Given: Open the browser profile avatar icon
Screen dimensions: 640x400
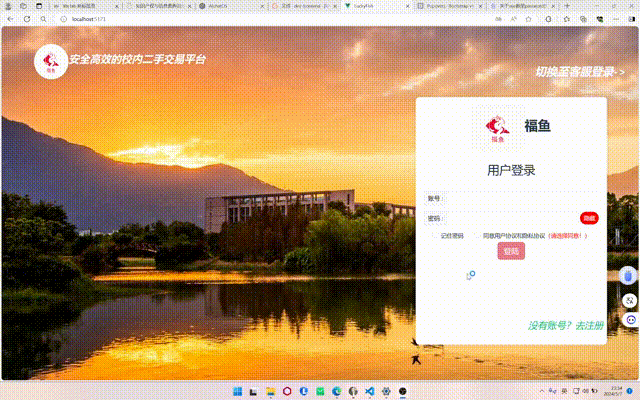Looking at the screenshot, I should coord(8,6).
